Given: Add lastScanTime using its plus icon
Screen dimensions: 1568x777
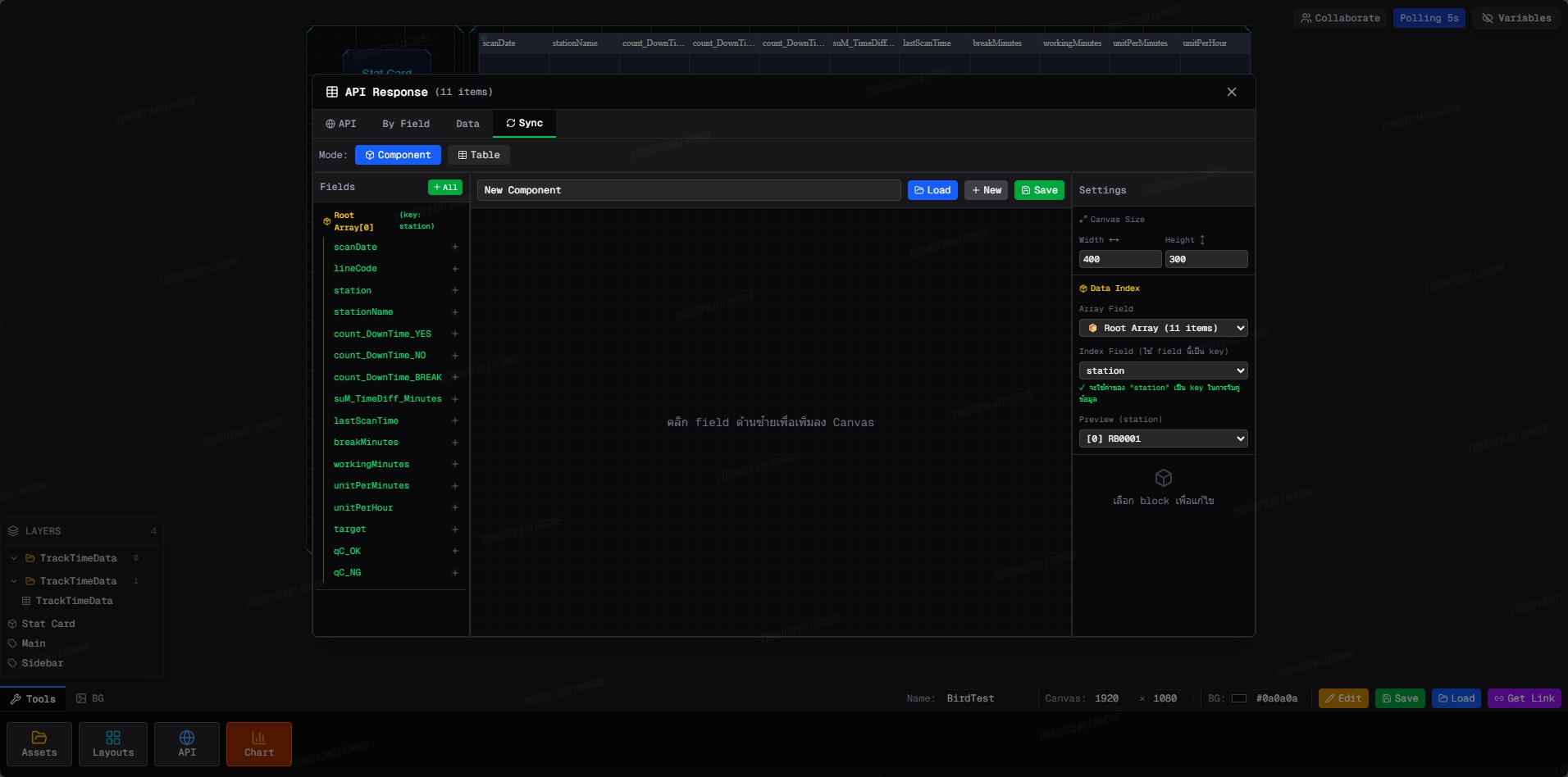Looking at the screenshot, I should (x=455, y=420).
